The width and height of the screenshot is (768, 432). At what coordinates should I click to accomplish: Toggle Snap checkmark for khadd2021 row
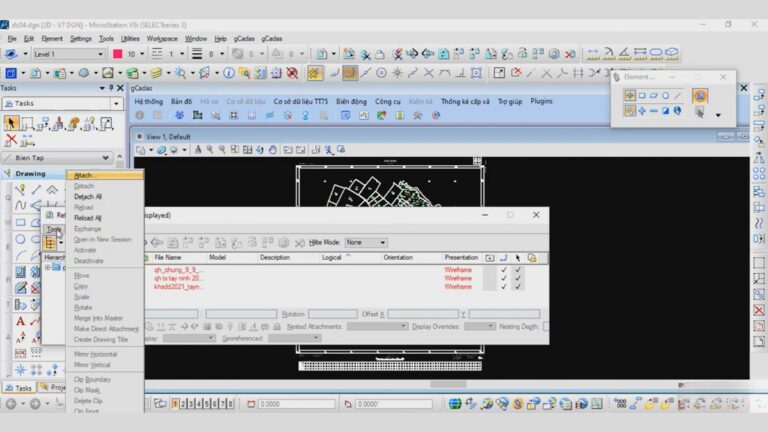point(504,287)
